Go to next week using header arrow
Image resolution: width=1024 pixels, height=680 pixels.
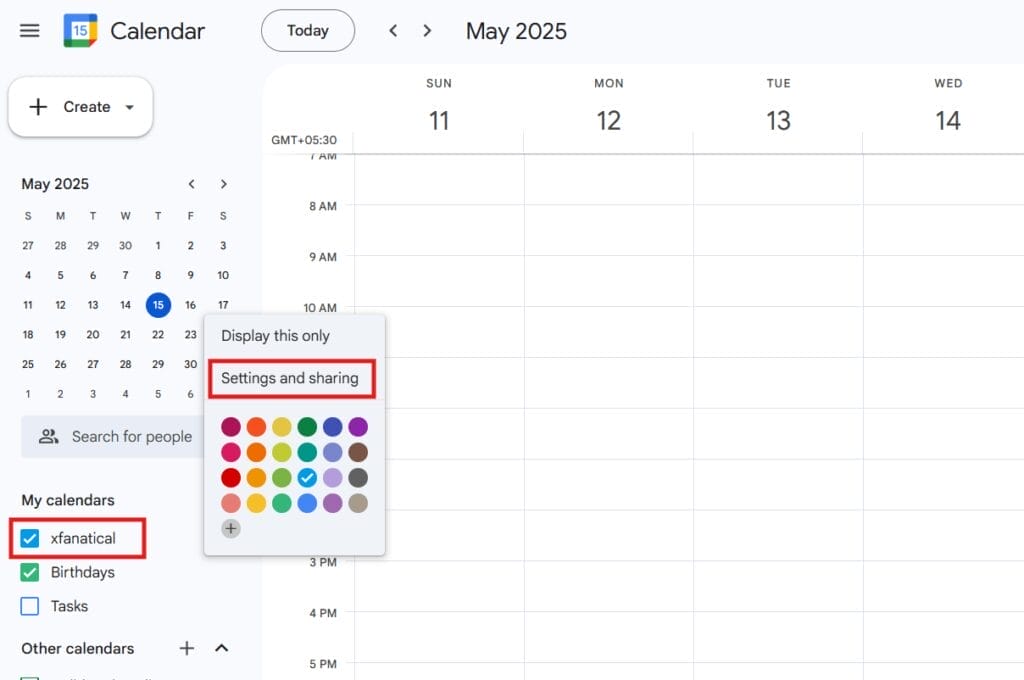pos(427,31)
